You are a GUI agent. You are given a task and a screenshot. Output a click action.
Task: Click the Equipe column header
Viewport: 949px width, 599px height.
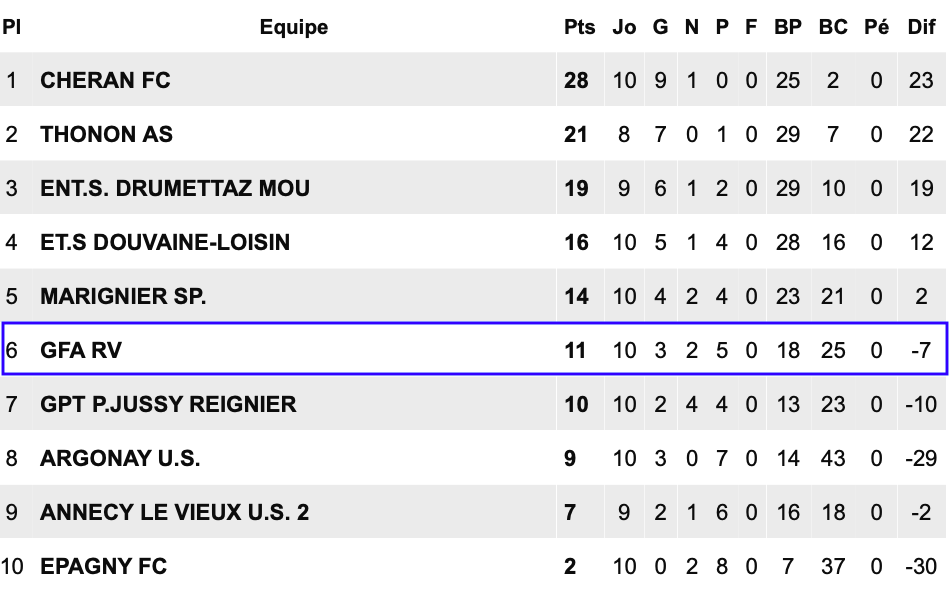pos(294,27)
